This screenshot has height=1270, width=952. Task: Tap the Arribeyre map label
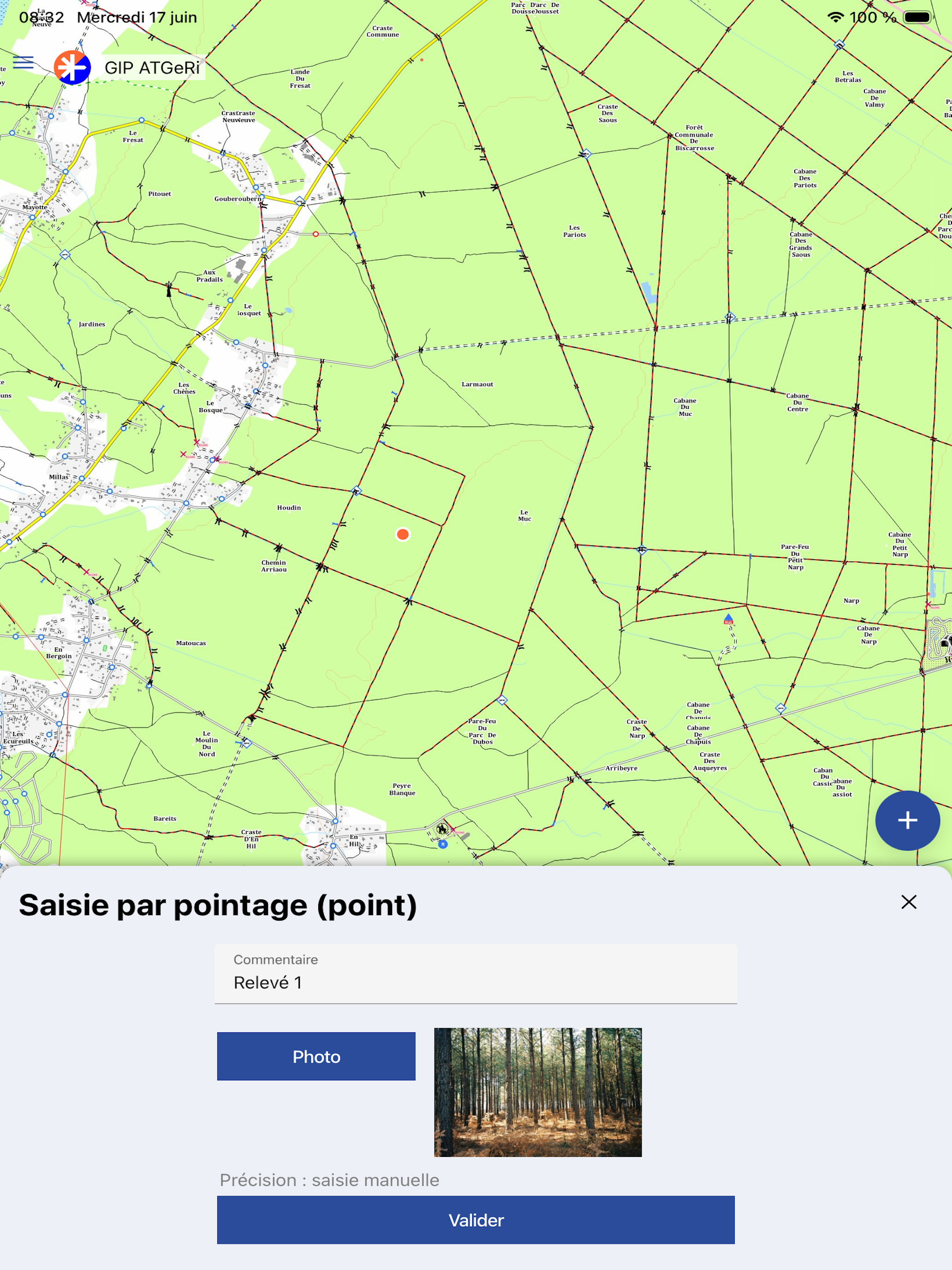click(x=621, y=767)
